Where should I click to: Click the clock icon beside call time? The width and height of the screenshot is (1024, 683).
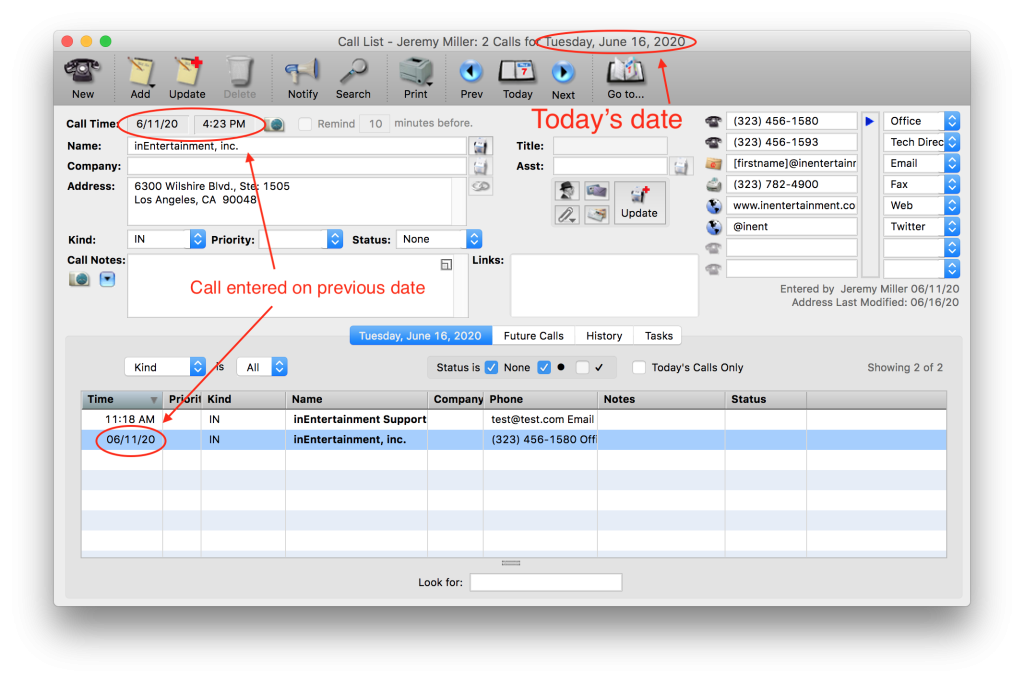[275, 124]
